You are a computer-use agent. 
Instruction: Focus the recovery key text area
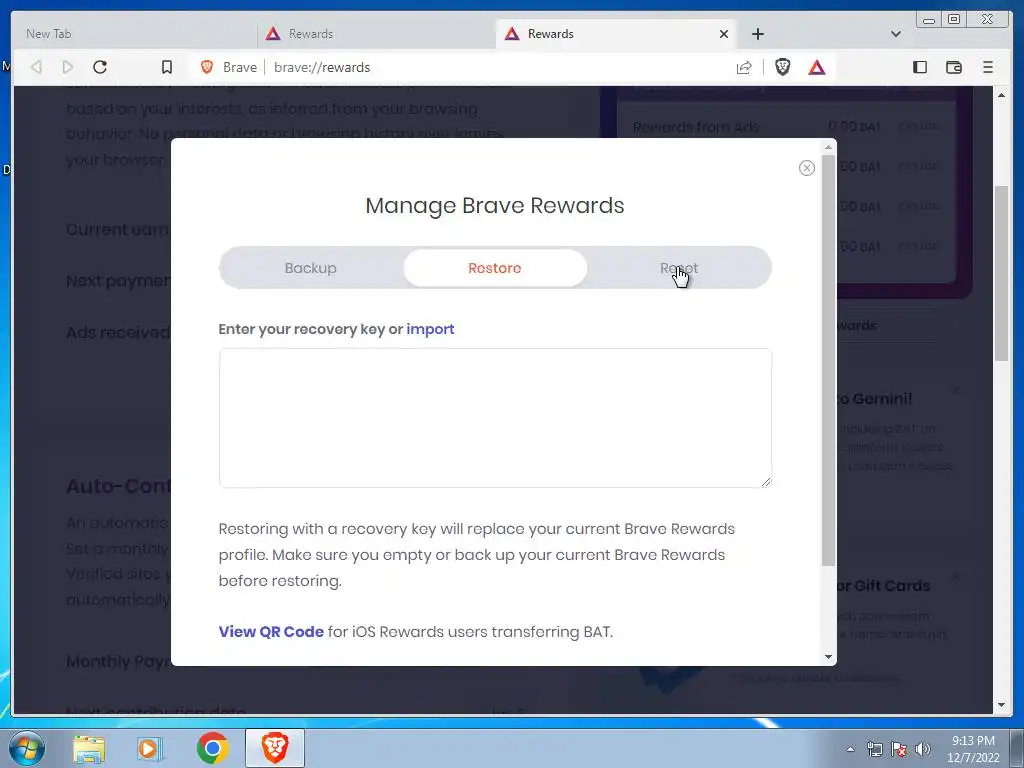click(495, 418)
